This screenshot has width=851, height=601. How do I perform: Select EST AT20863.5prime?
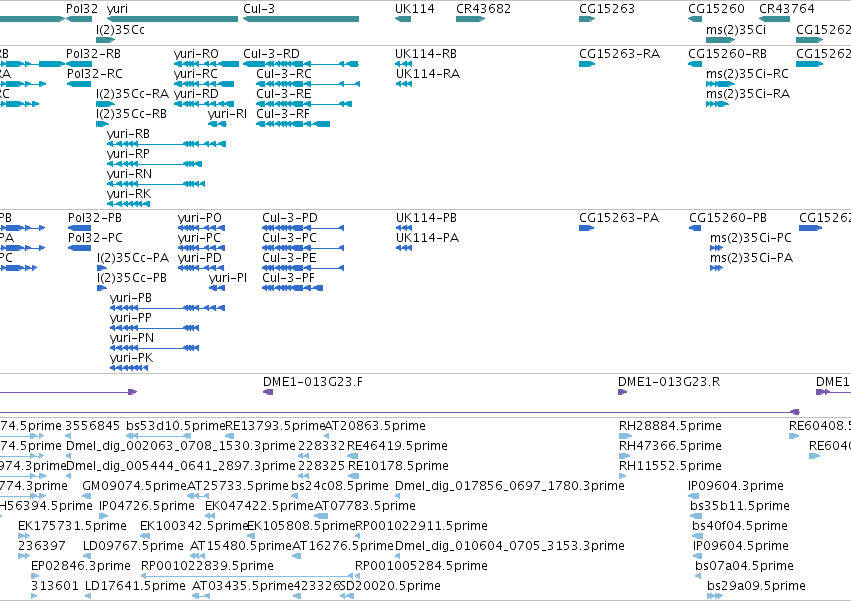pyautogui.click(x=375, y=426)
